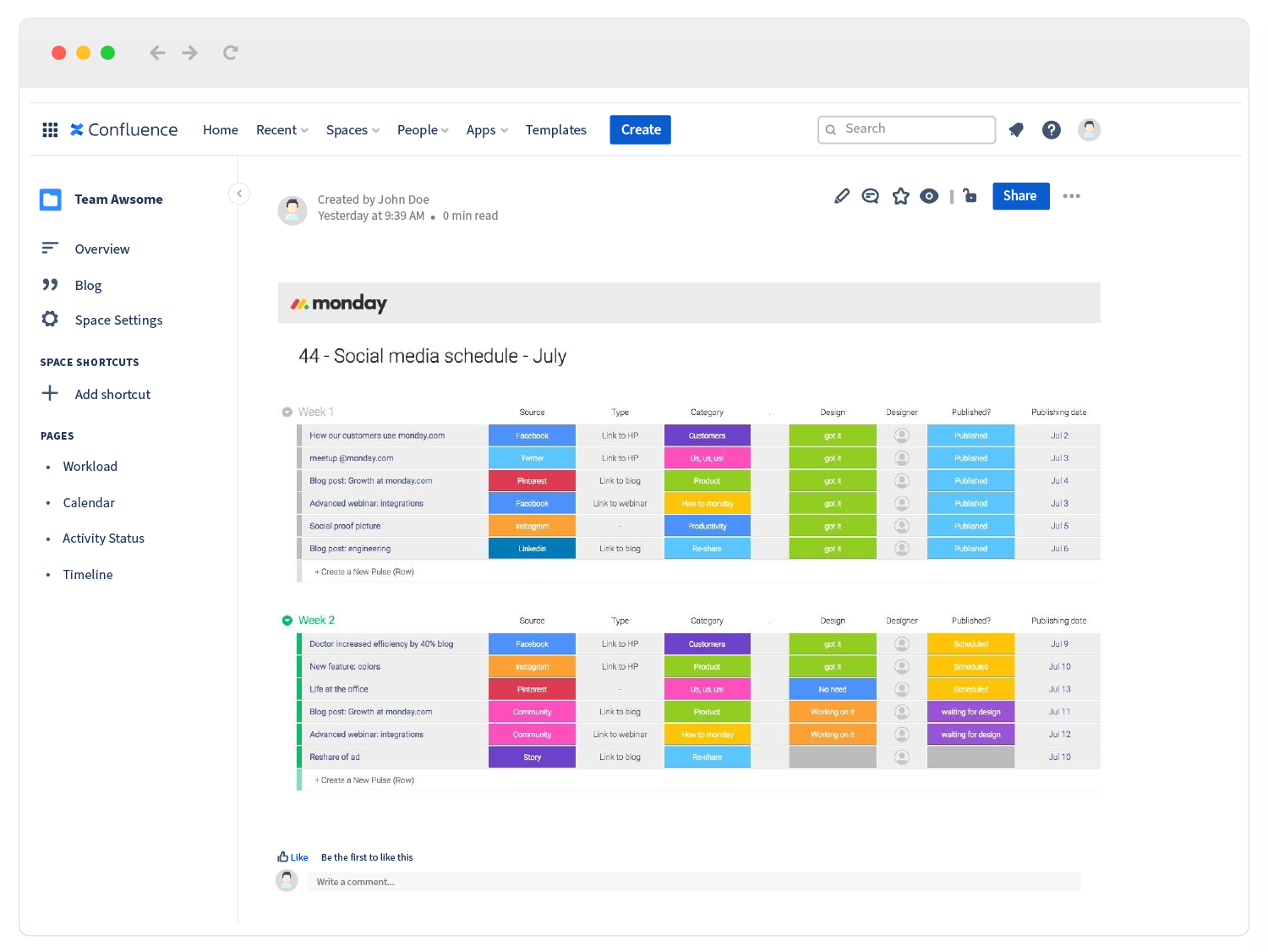Click the LinkedIn source cell

click(x=532, y=549)
